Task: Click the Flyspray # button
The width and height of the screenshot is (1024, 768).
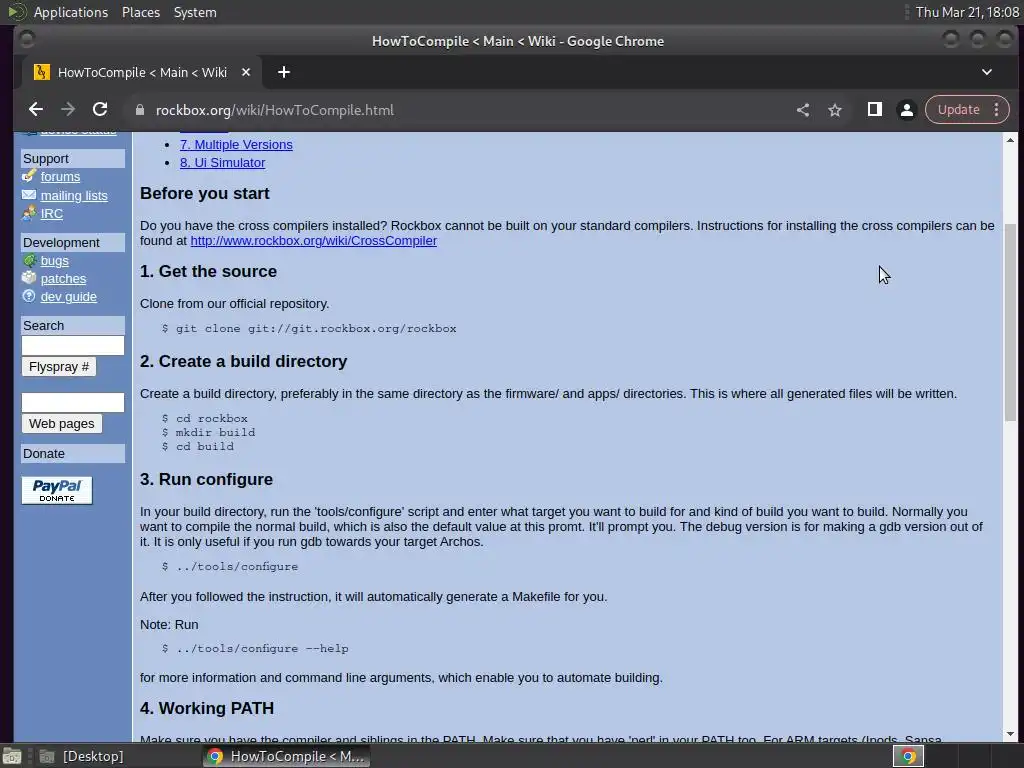Action: [x=59, y=366]
